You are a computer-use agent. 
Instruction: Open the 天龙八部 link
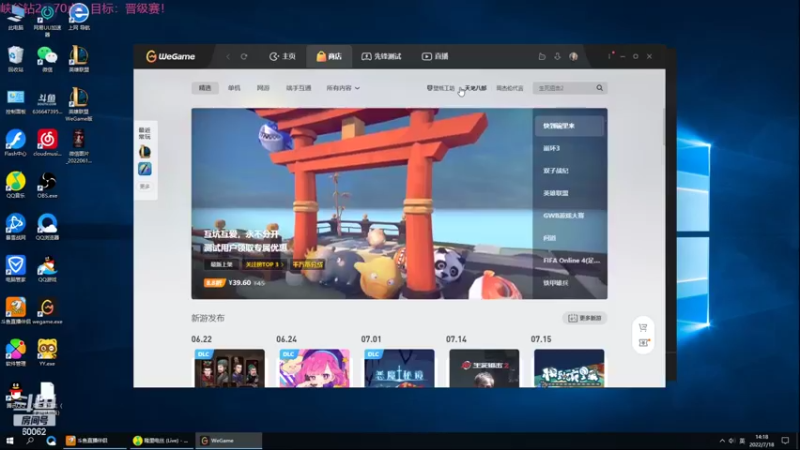pos(475,88)
